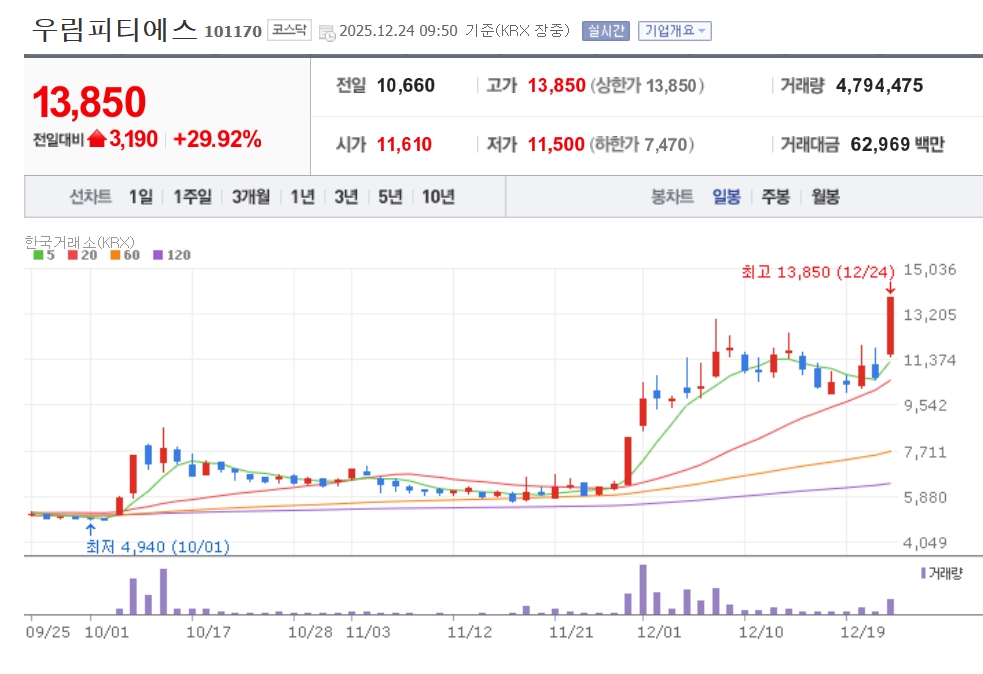Click the purple 거래량 legend marker
The width and height of the screenshot is (983, 674).
[x=923, y=572]
